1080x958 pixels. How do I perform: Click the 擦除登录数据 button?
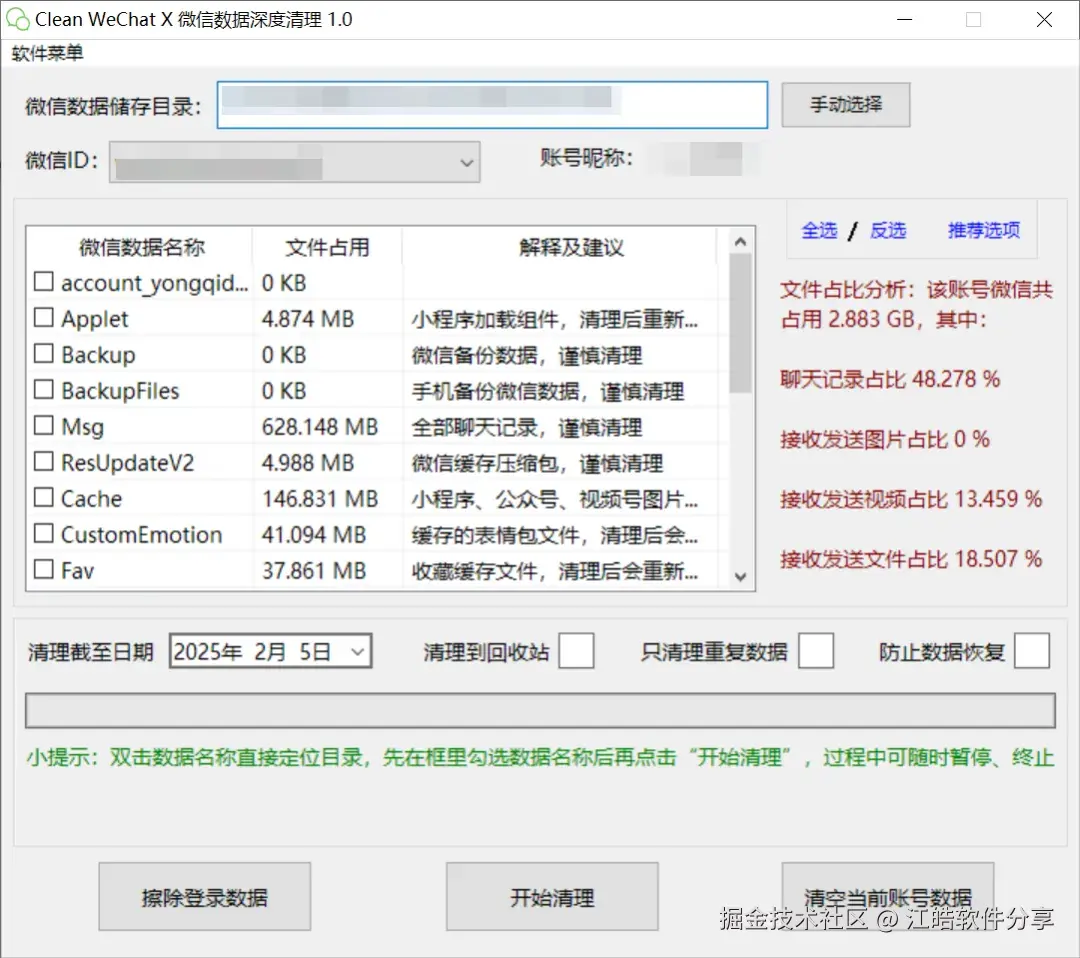205,897
